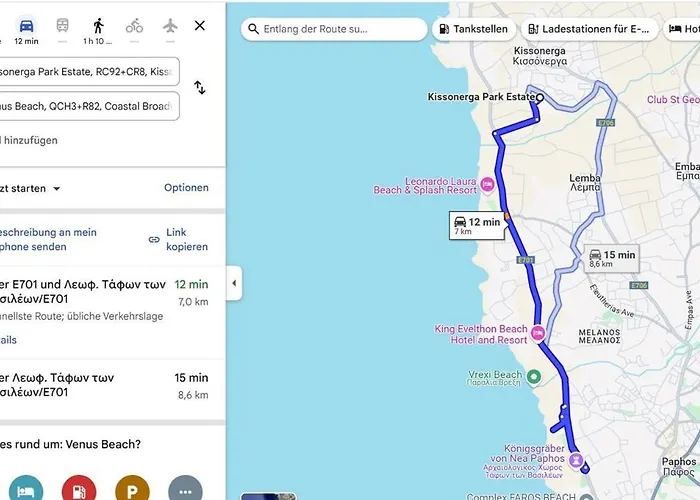700x500 pixels.
Task: Open the departure time dropdown
Action: (29, 188)
